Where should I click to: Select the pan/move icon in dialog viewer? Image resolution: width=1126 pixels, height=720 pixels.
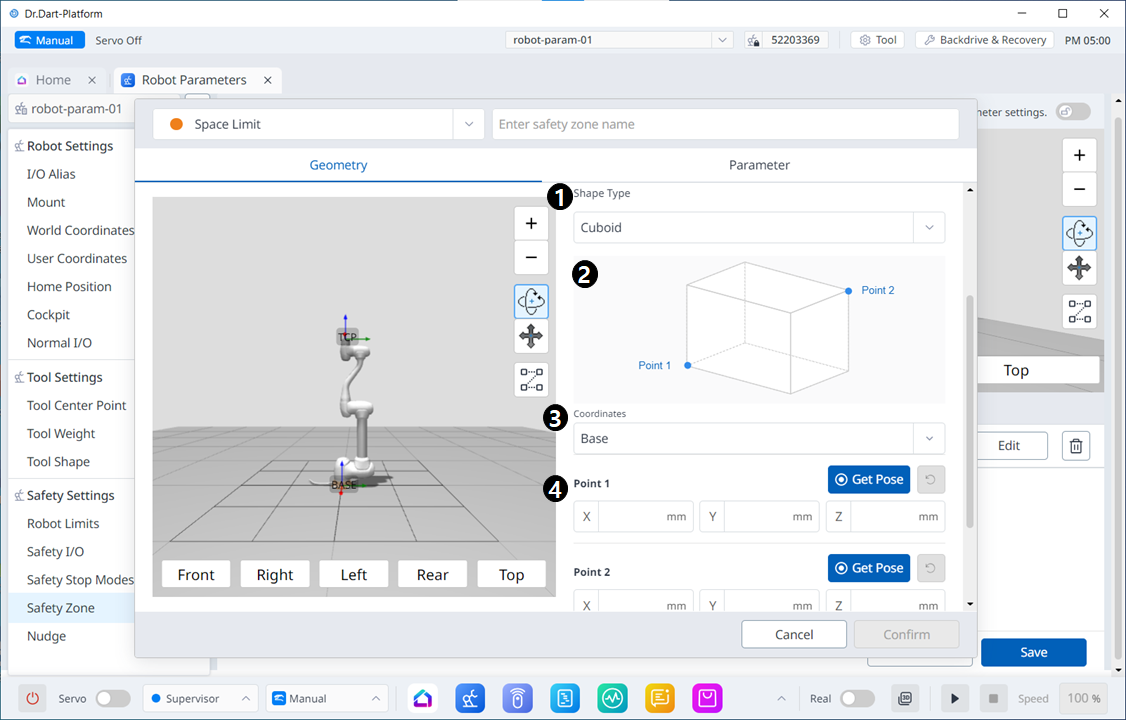(531, 336)
